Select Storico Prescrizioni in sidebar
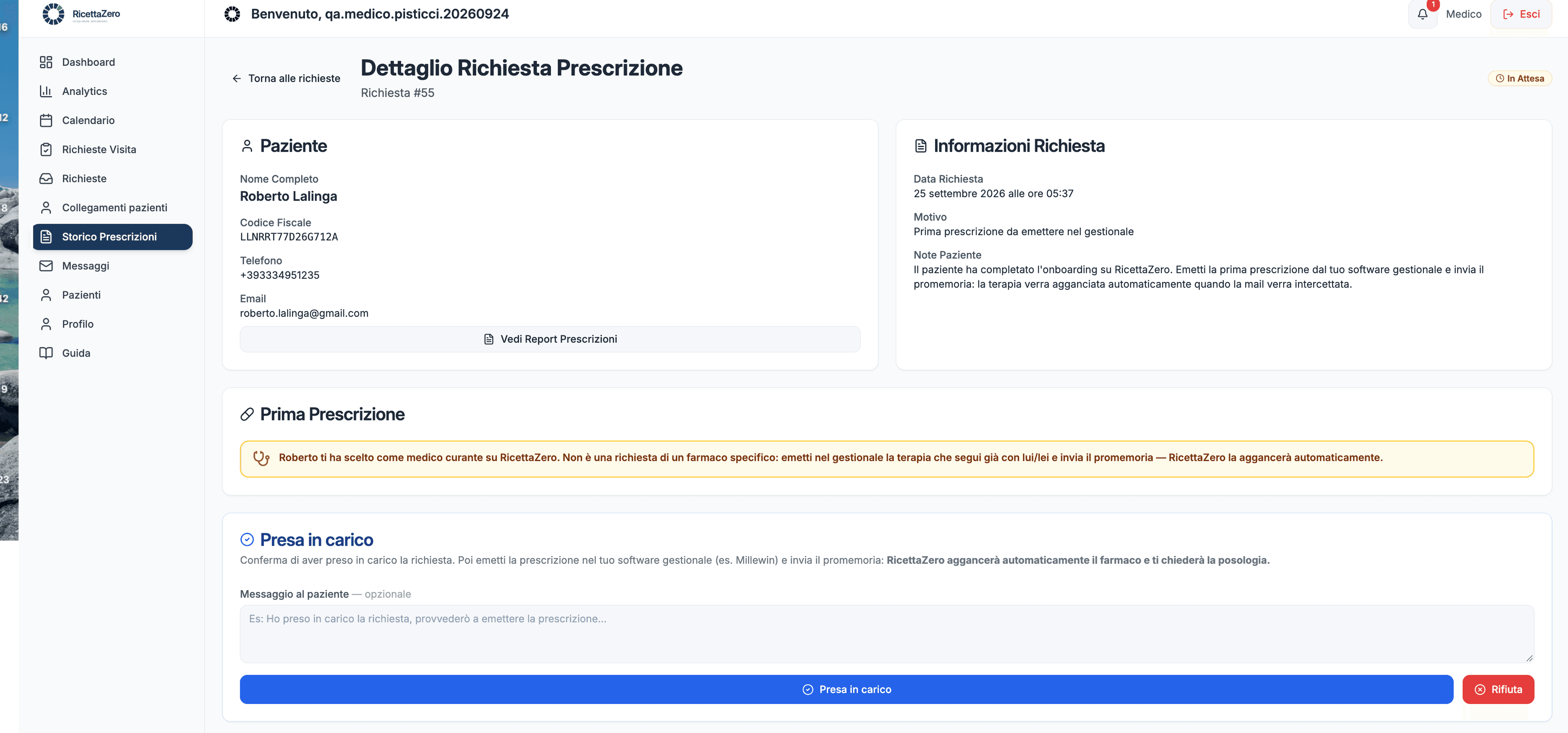Screen dimensions: 1568x733 pos(113,237)
